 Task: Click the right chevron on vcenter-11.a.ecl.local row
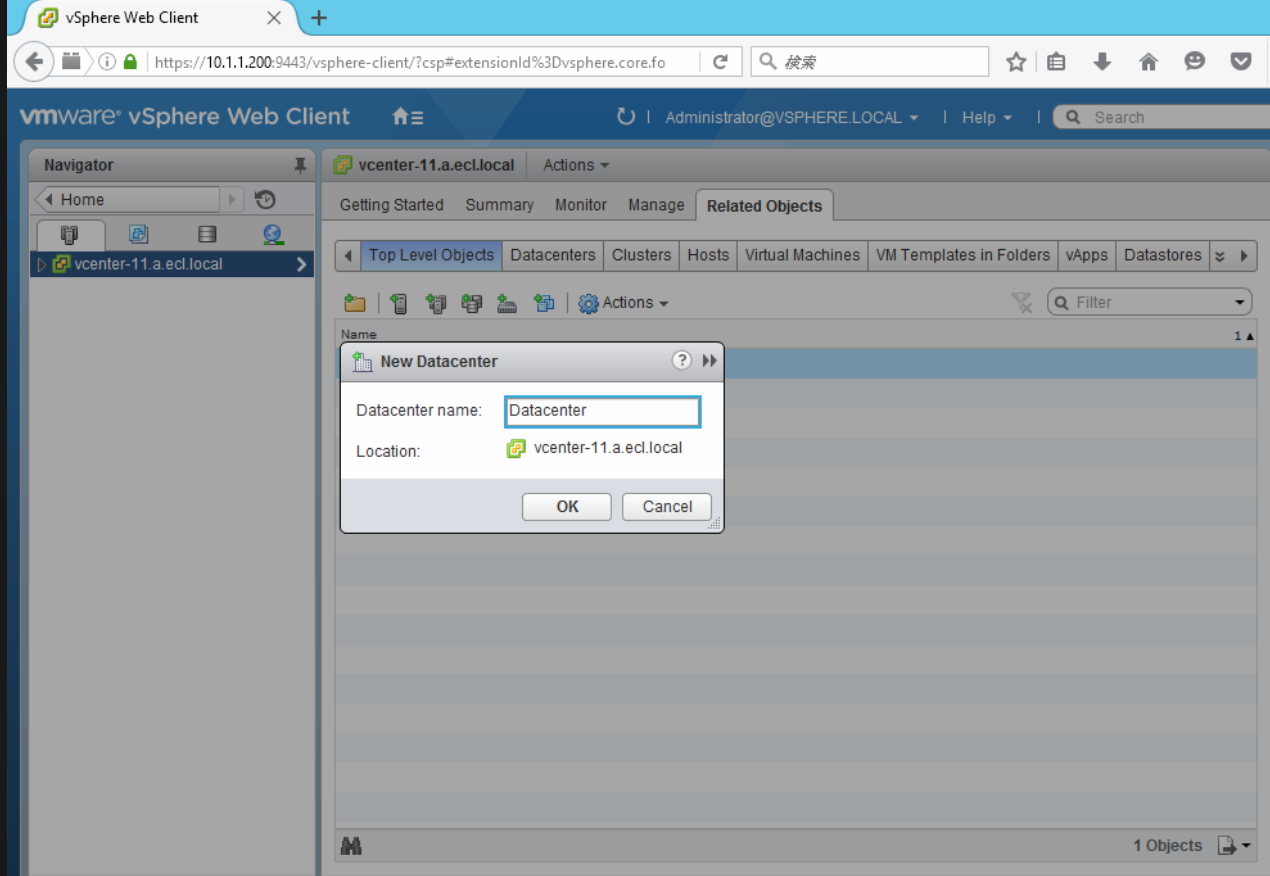301,265
